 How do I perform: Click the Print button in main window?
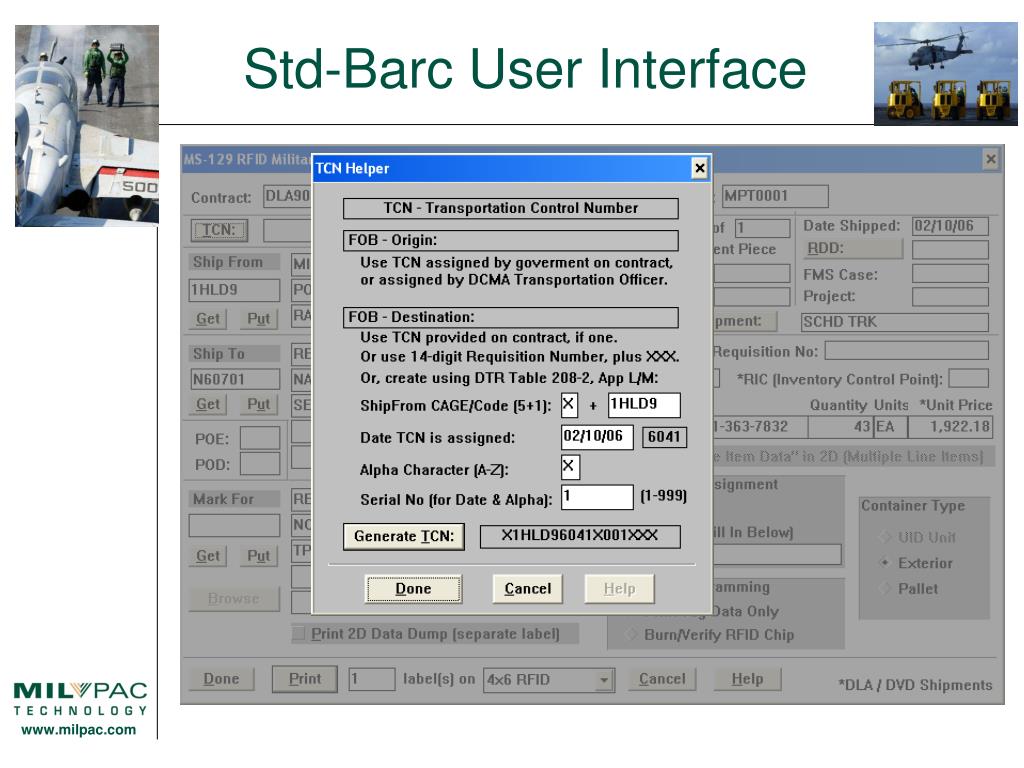pos(305,679)
